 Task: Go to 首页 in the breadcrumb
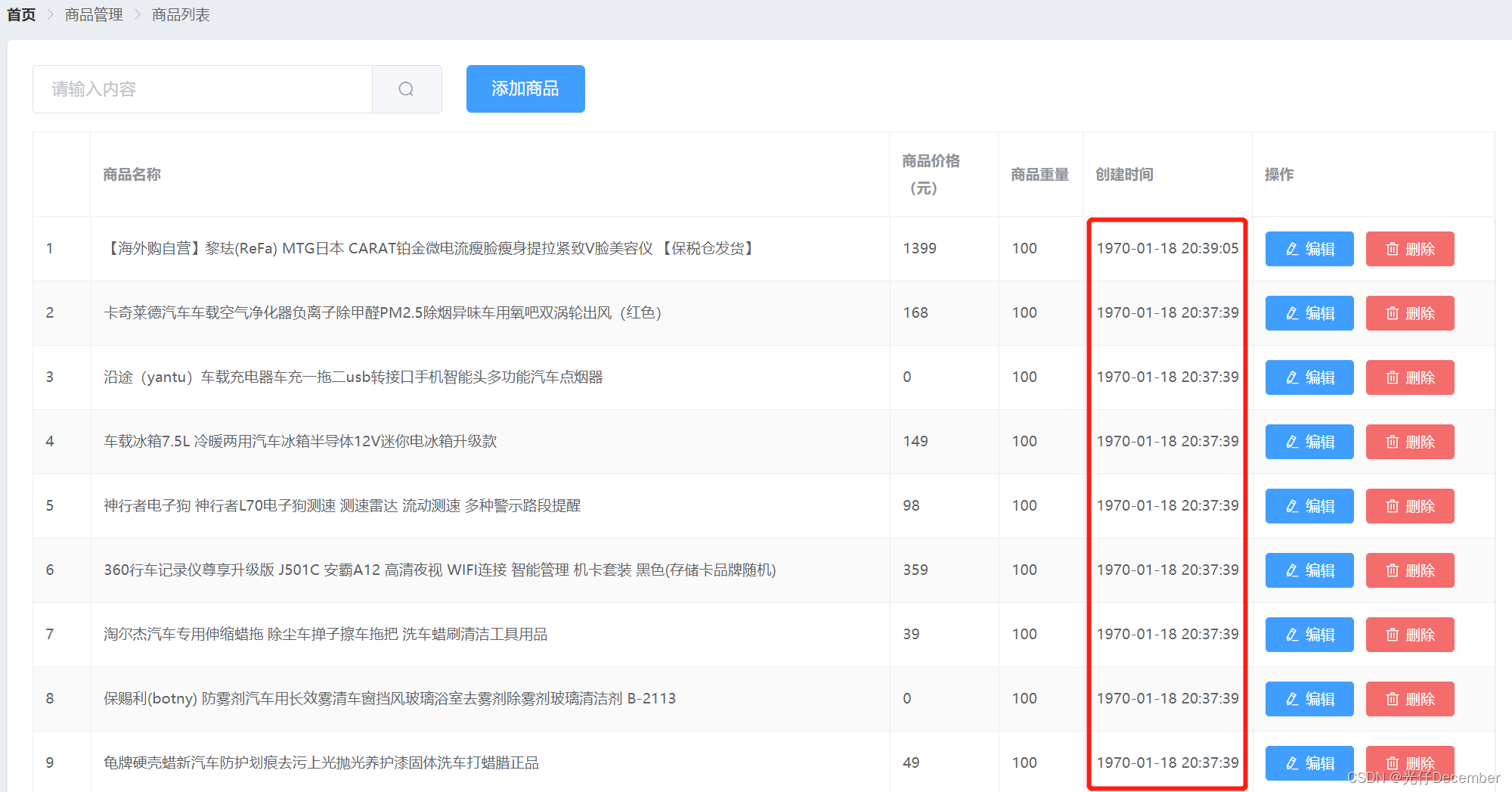click(x=21, y=14)
